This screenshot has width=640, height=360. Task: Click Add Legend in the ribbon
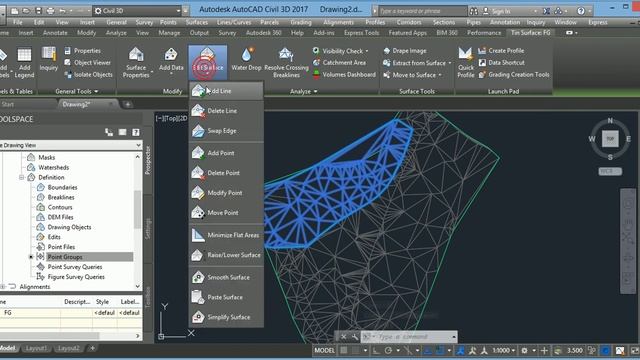(24, 62)
